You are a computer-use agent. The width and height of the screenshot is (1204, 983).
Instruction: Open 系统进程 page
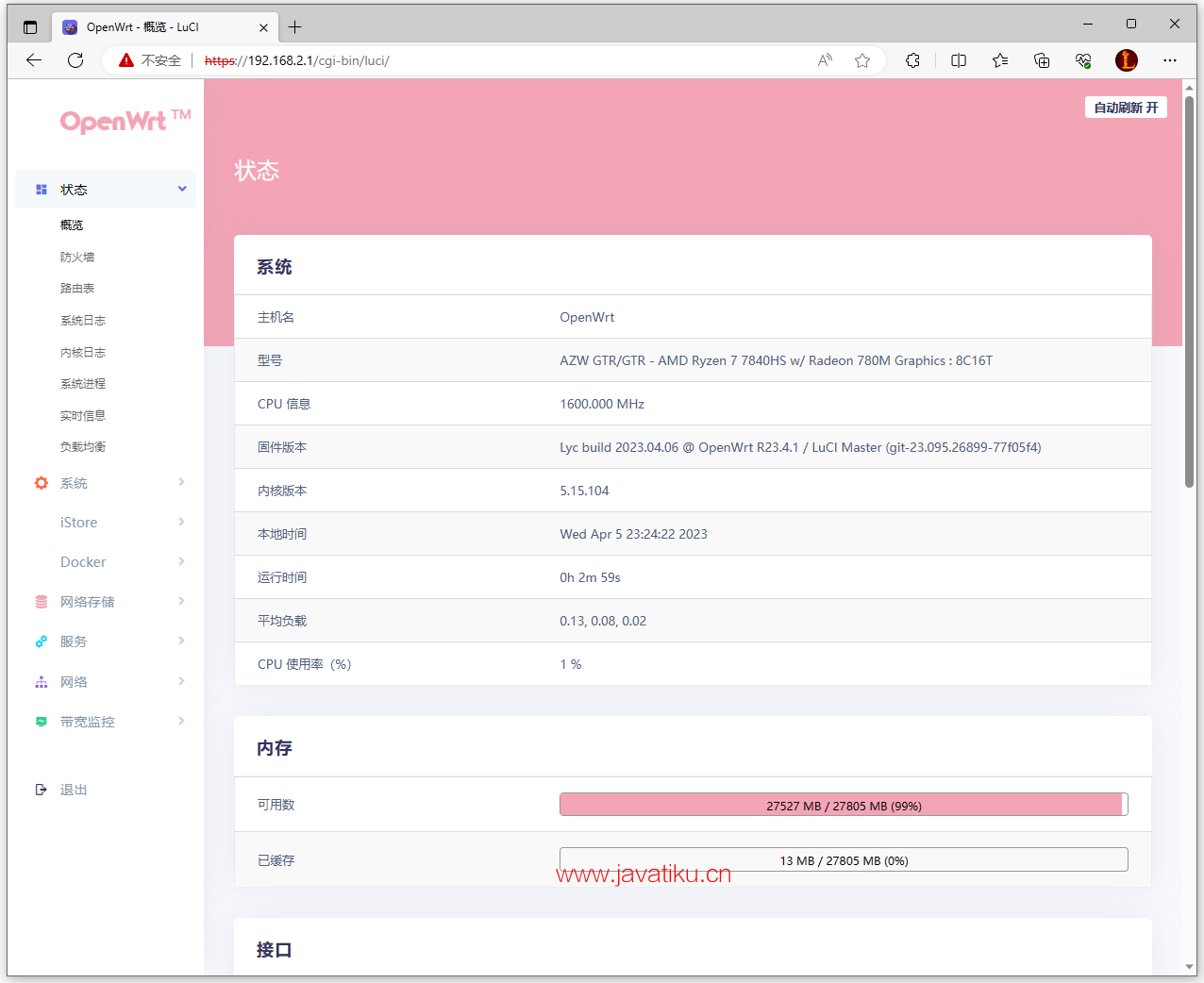(83, 384)
